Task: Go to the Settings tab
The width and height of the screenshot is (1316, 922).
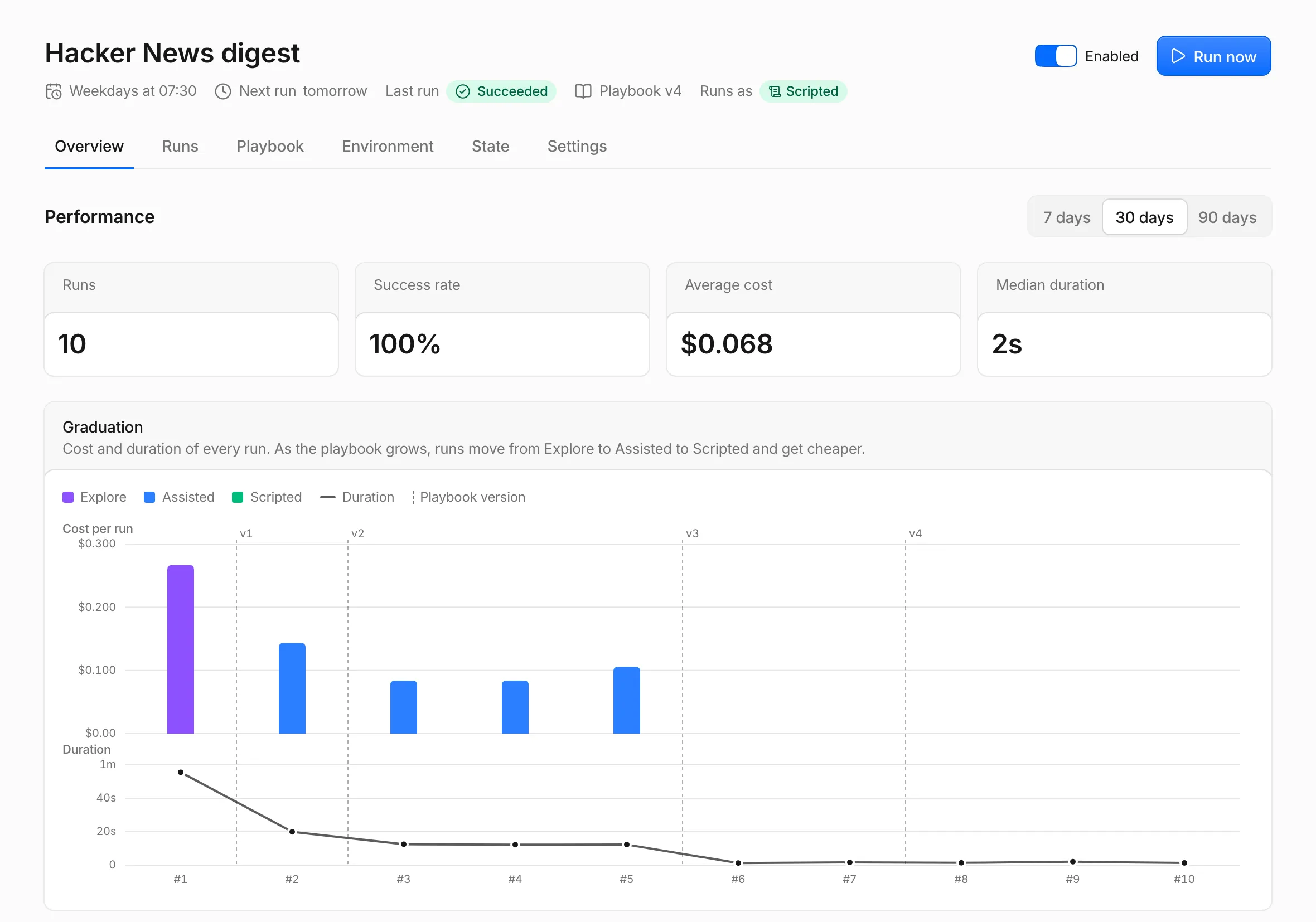Action: (577, 146)
